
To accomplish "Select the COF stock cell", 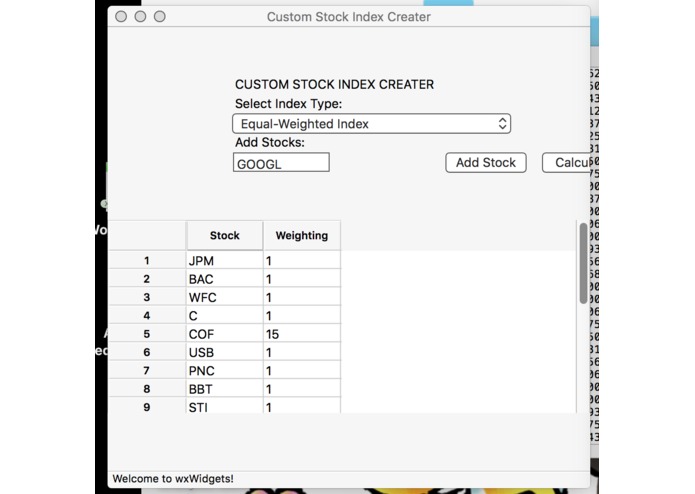I will coord(225,334).
